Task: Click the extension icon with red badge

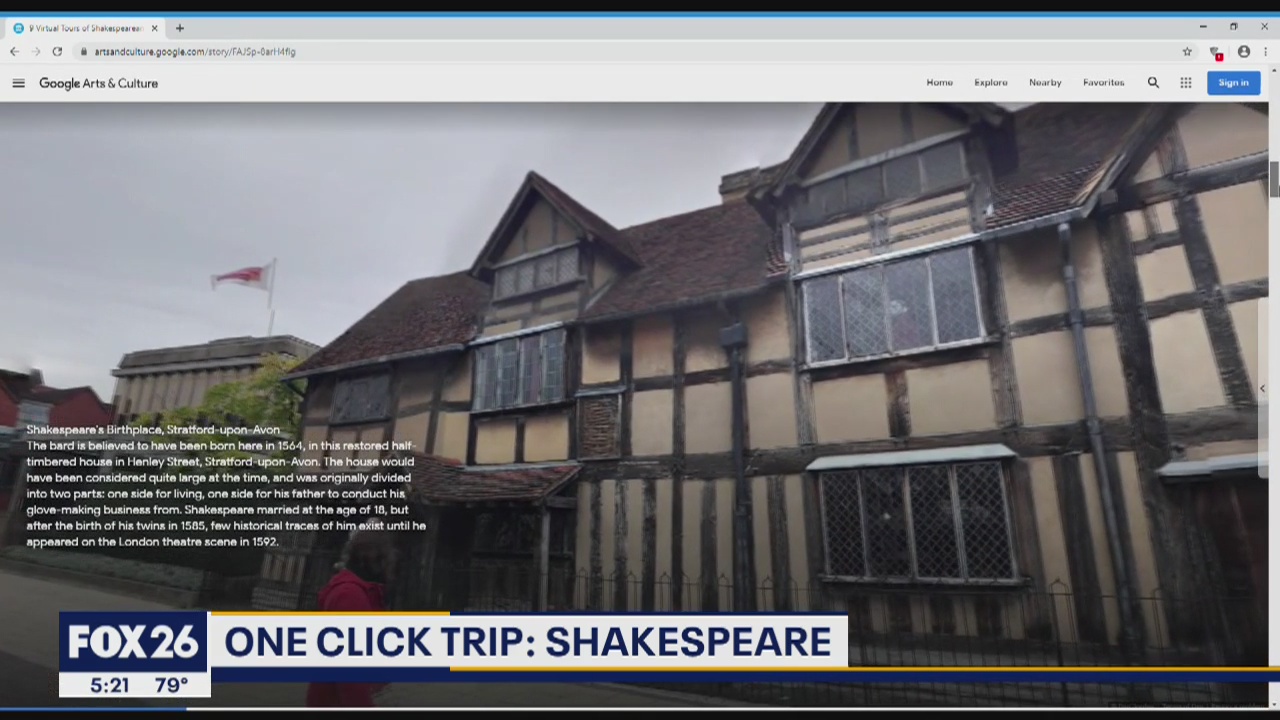Action: point(1215,51)
